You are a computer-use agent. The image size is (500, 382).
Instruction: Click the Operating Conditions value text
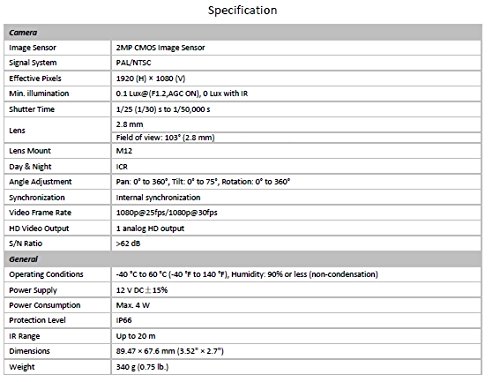247,274
